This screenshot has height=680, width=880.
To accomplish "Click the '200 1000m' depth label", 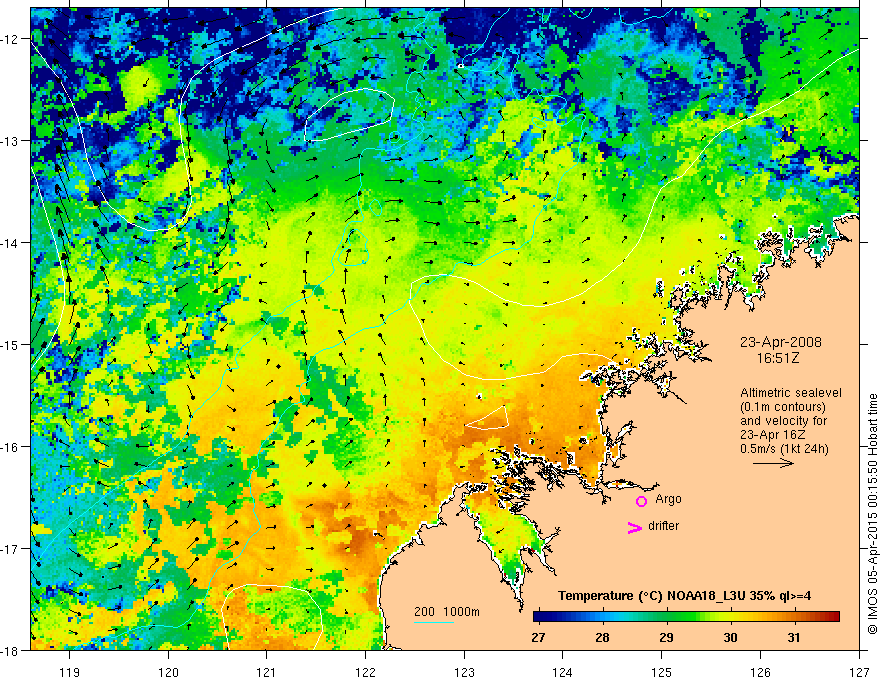I will click(447, 612).
